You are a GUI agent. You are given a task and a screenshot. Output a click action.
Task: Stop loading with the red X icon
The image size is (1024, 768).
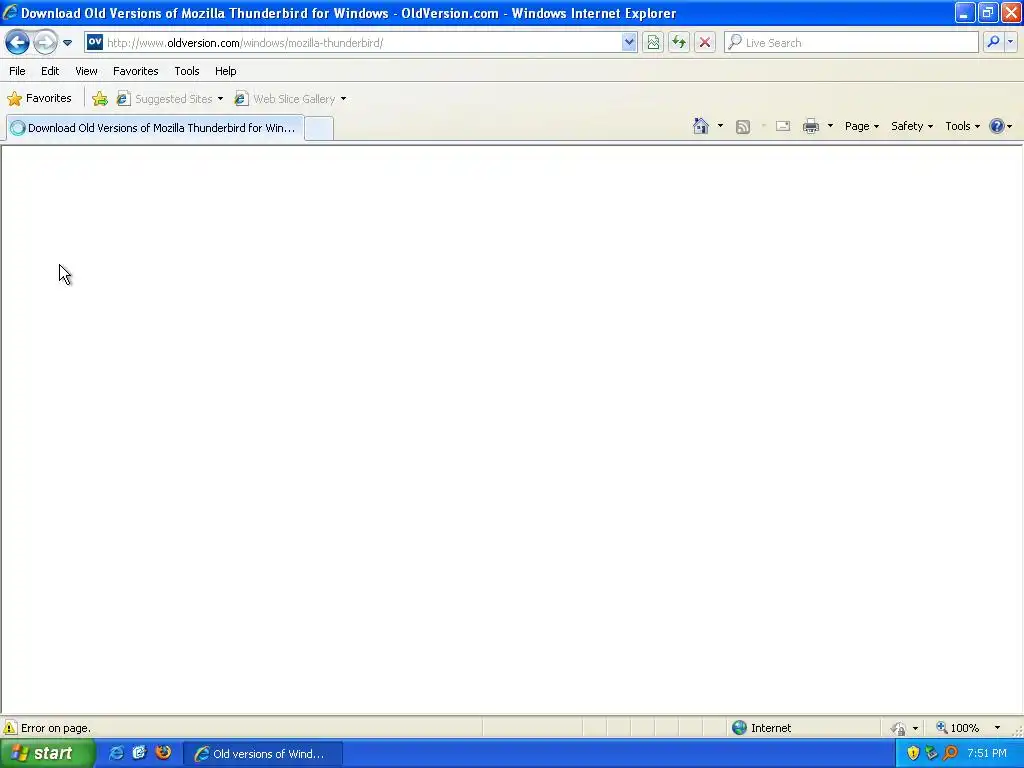pyautogui.click(x=705, y=42)
